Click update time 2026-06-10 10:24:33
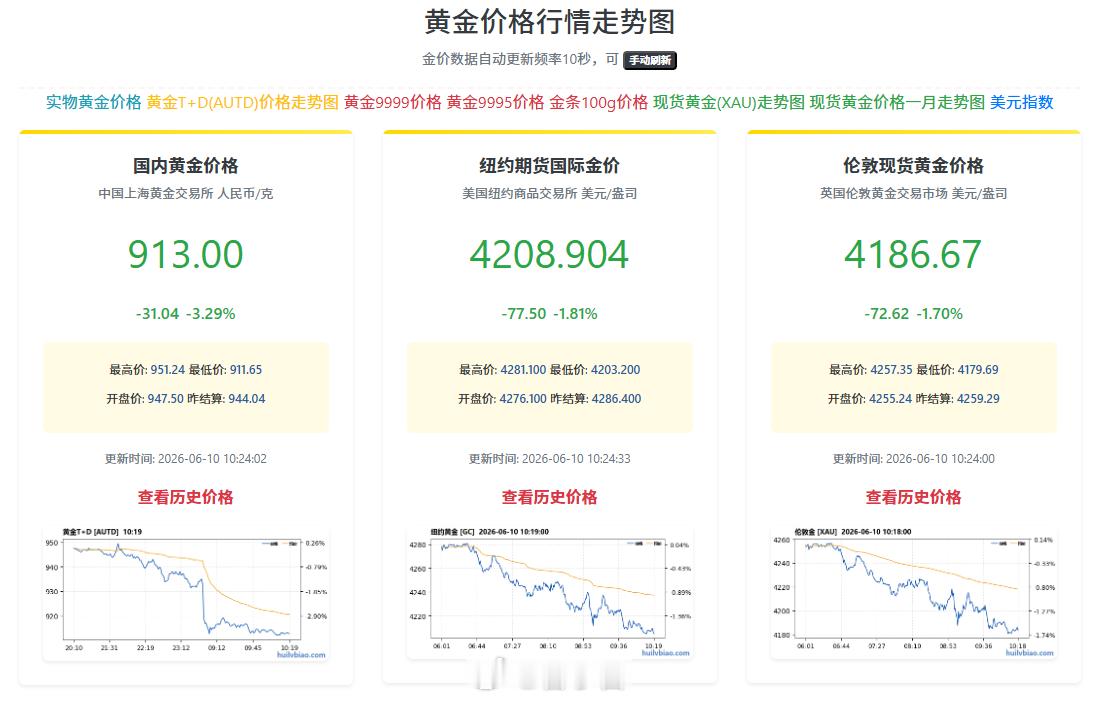The height and width of the screenshot is (701, 1101). click(576, 459)
